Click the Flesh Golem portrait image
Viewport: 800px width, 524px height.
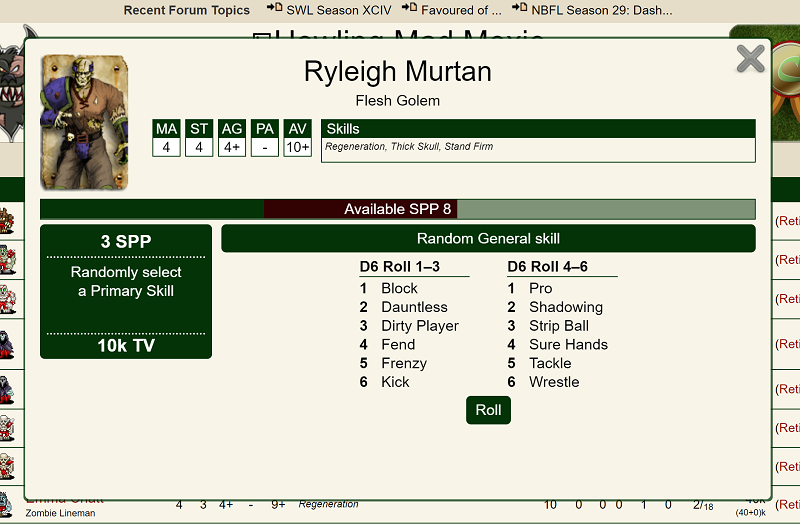pos(84,122)
